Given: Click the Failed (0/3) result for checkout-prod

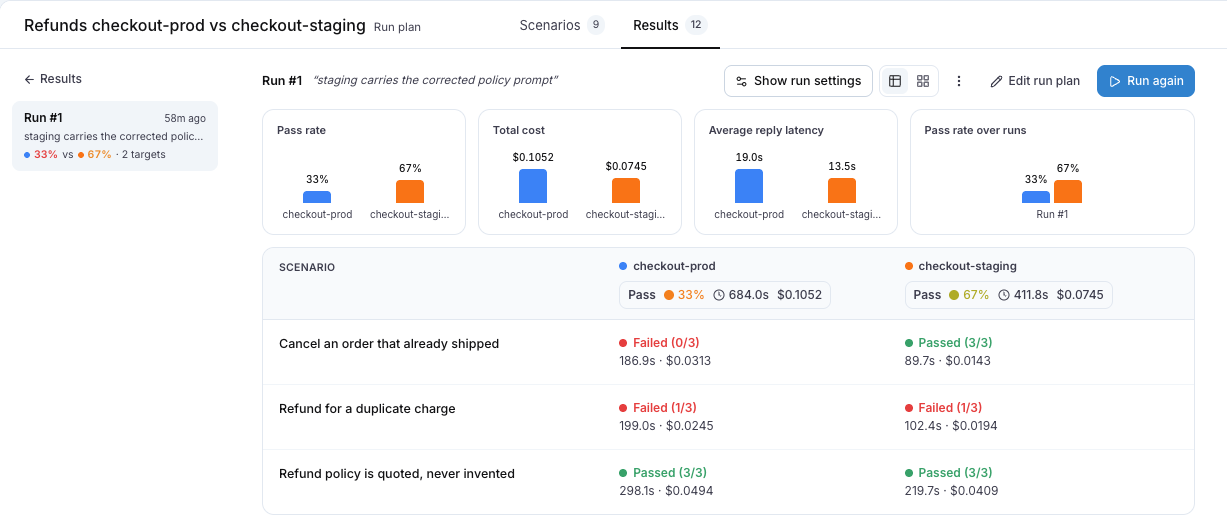Looking at the screenshot, I should (658, 343).
